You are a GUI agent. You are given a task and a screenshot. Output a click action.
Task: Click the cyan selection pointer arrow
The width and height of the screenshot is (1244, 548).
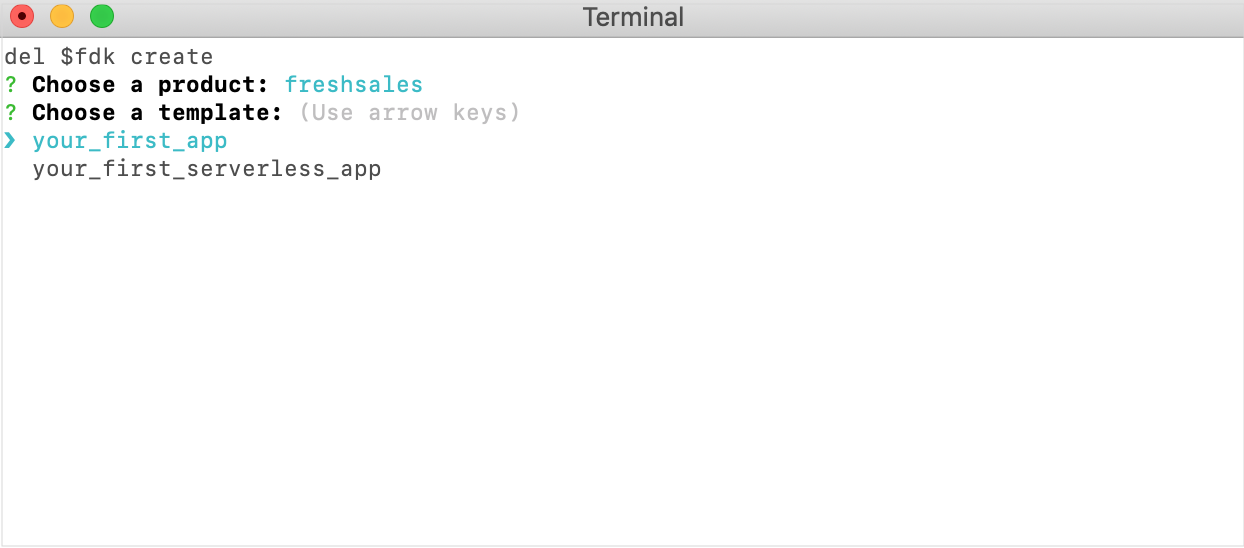[10, 141]
